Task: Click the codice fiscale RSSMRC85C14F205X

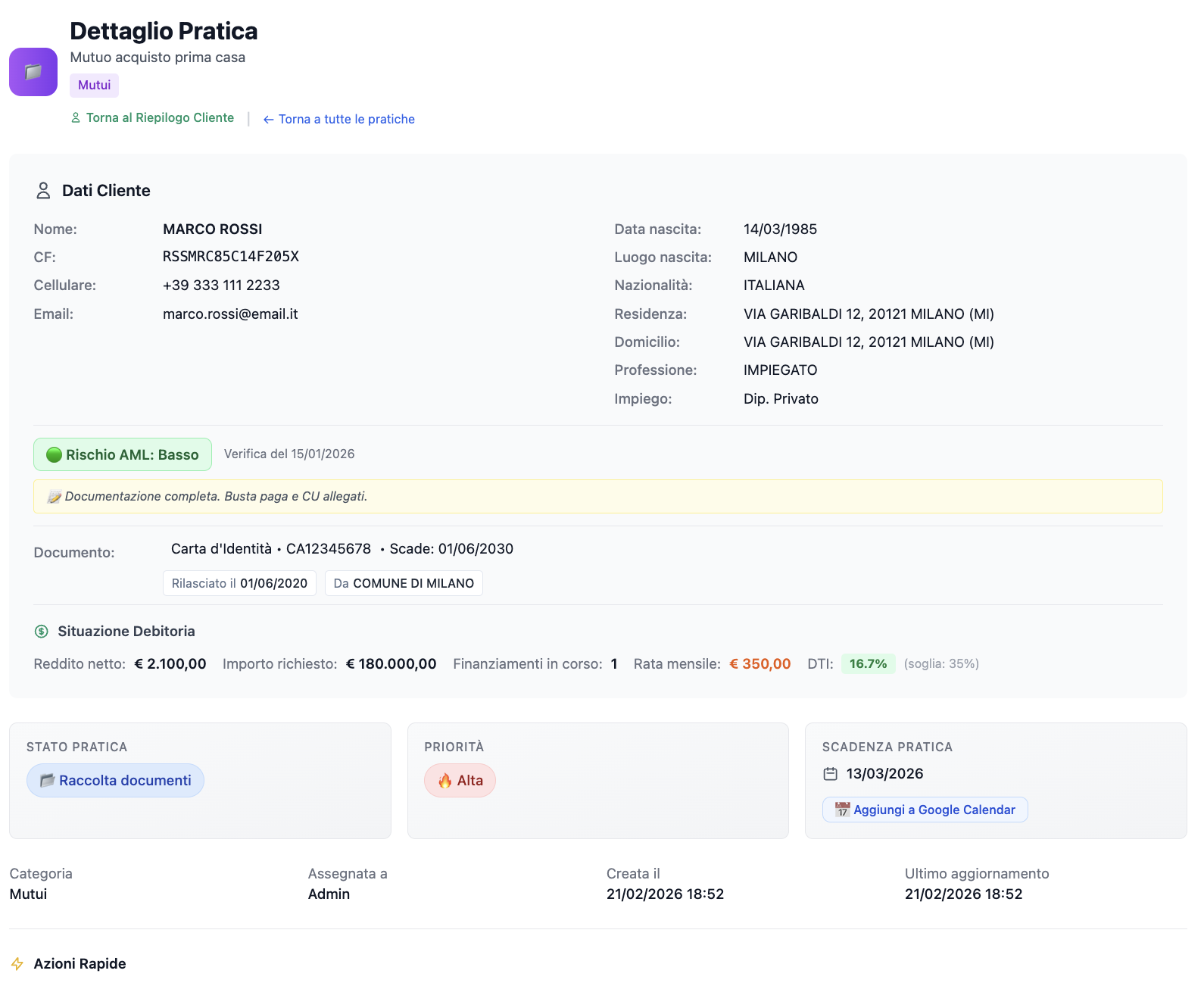Action: 231,257
